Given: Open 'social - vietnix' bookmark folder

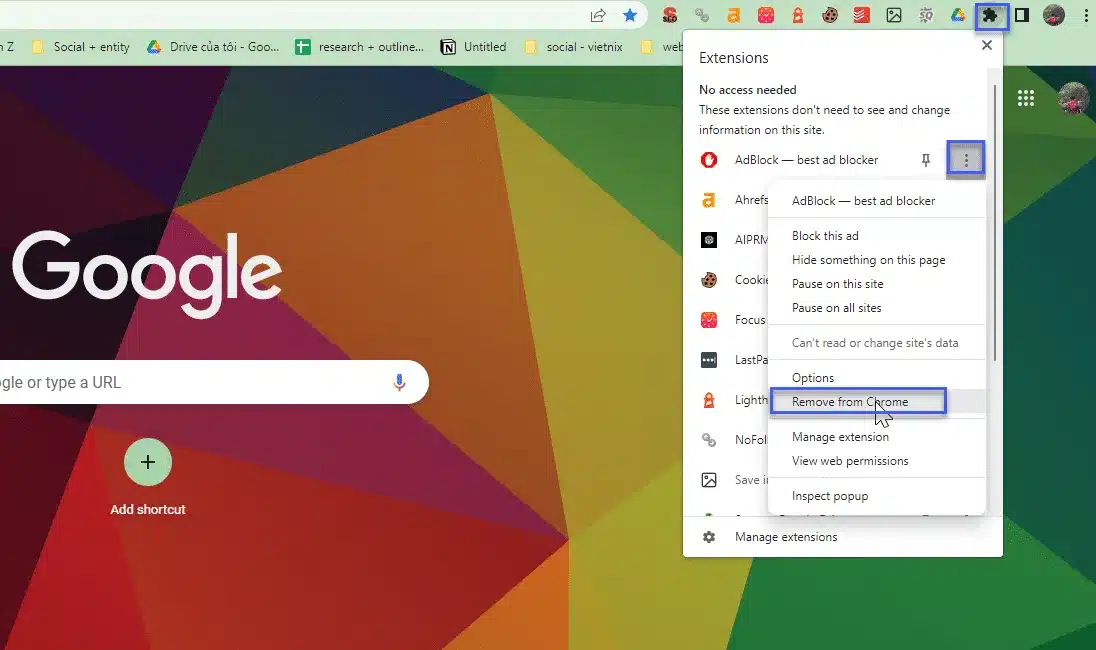Looking at the screenshot, I should (x=574, y=47).
